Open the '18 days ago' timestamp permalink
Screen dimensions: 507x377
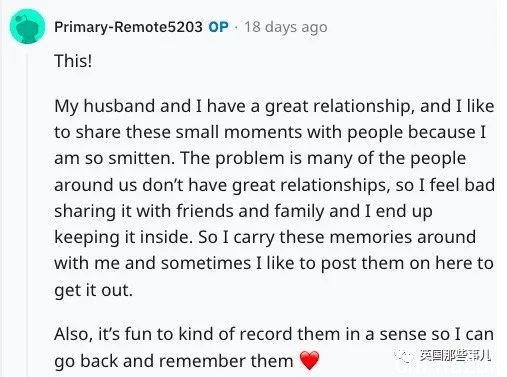[x=286, y=27]
